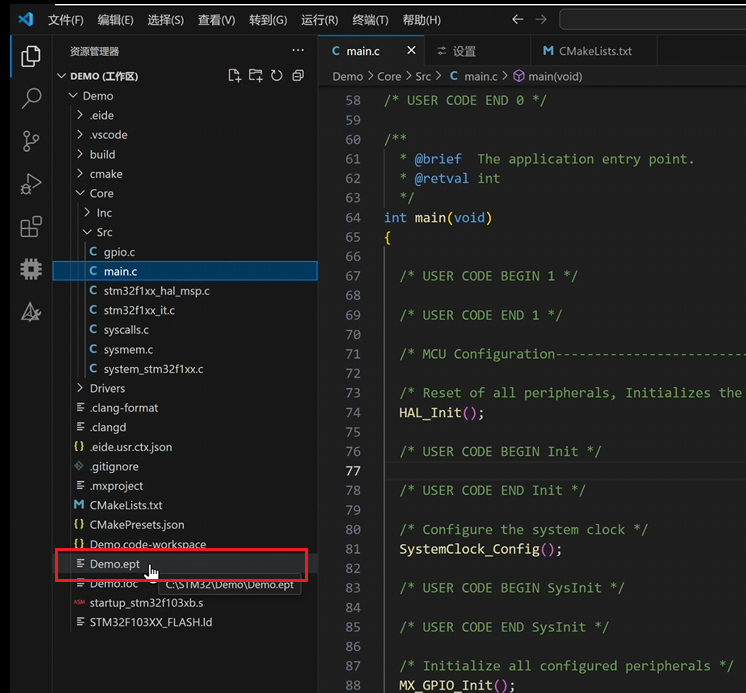
Task: Open the 文件(F) menu
Action: coord(66,20)
